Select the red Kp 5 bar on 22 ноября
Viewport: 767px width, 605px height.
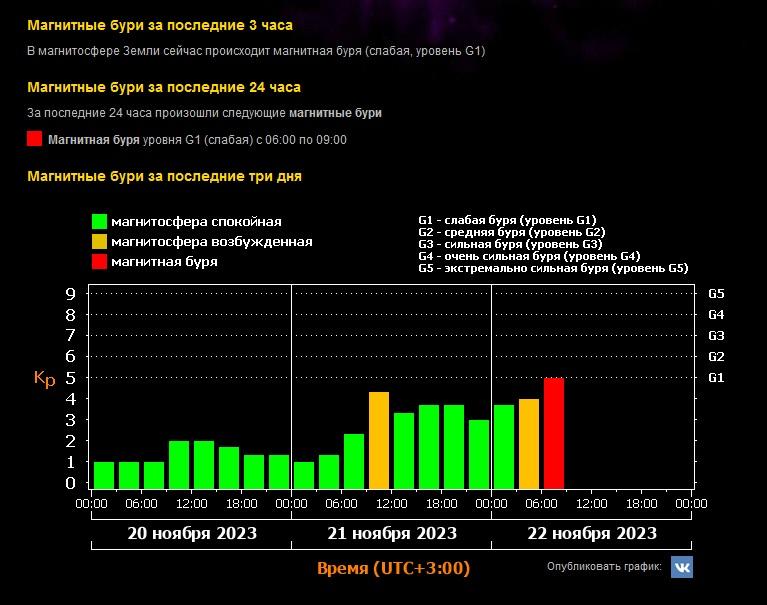pos(554,433)
